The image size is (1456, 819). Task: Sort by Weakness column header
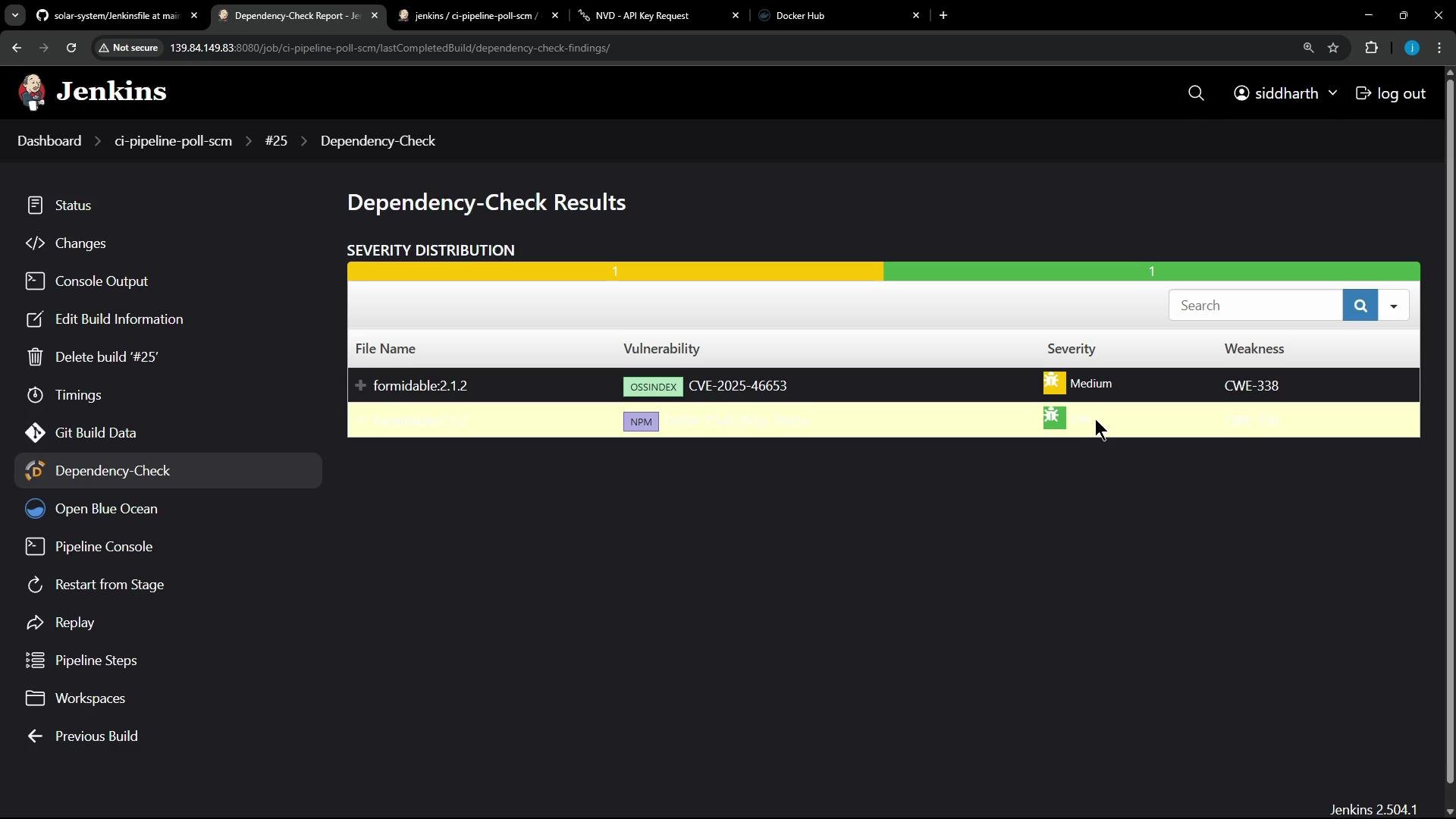1254,349
